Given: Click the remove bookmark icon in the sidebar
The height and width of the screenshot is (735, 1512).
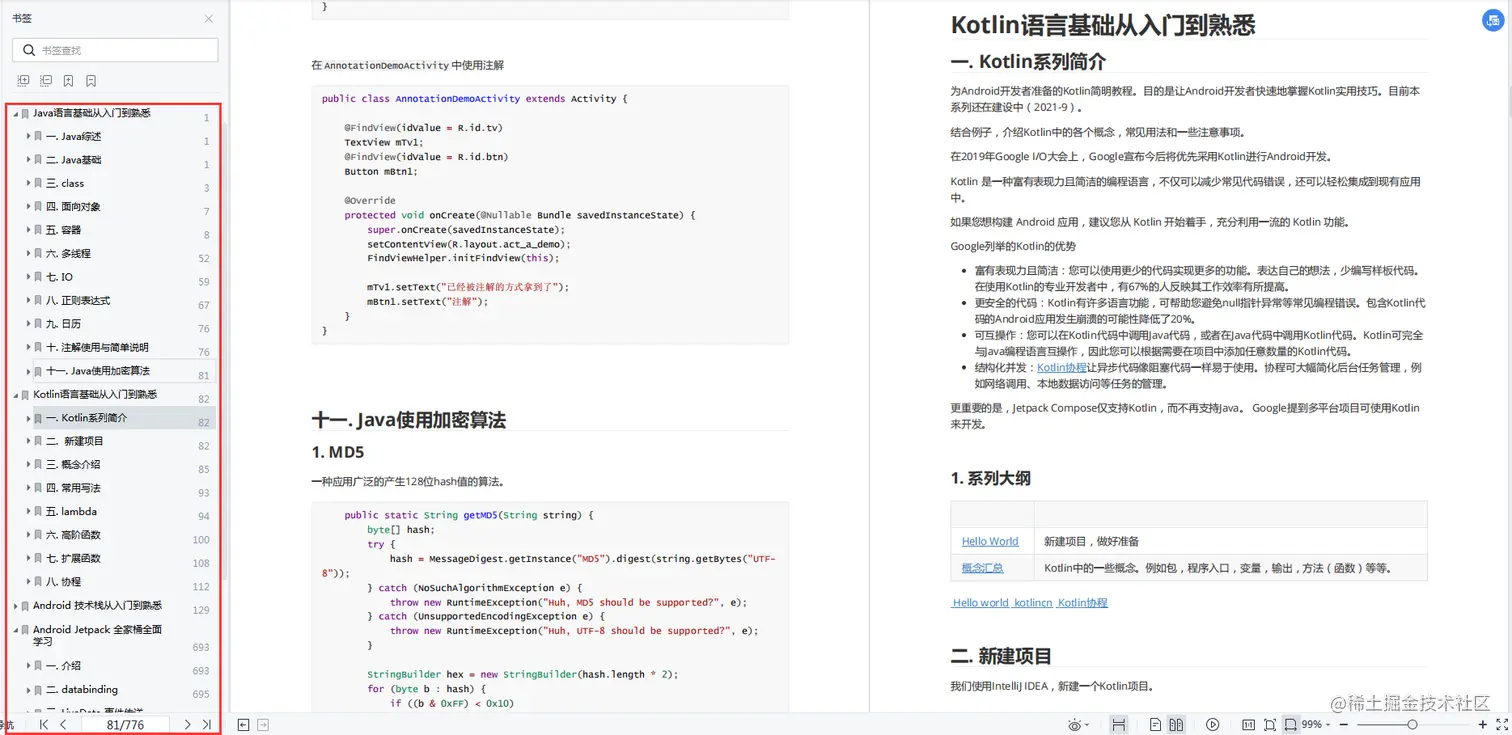Looking at the screenshot, I should click(x=91, y=81).
